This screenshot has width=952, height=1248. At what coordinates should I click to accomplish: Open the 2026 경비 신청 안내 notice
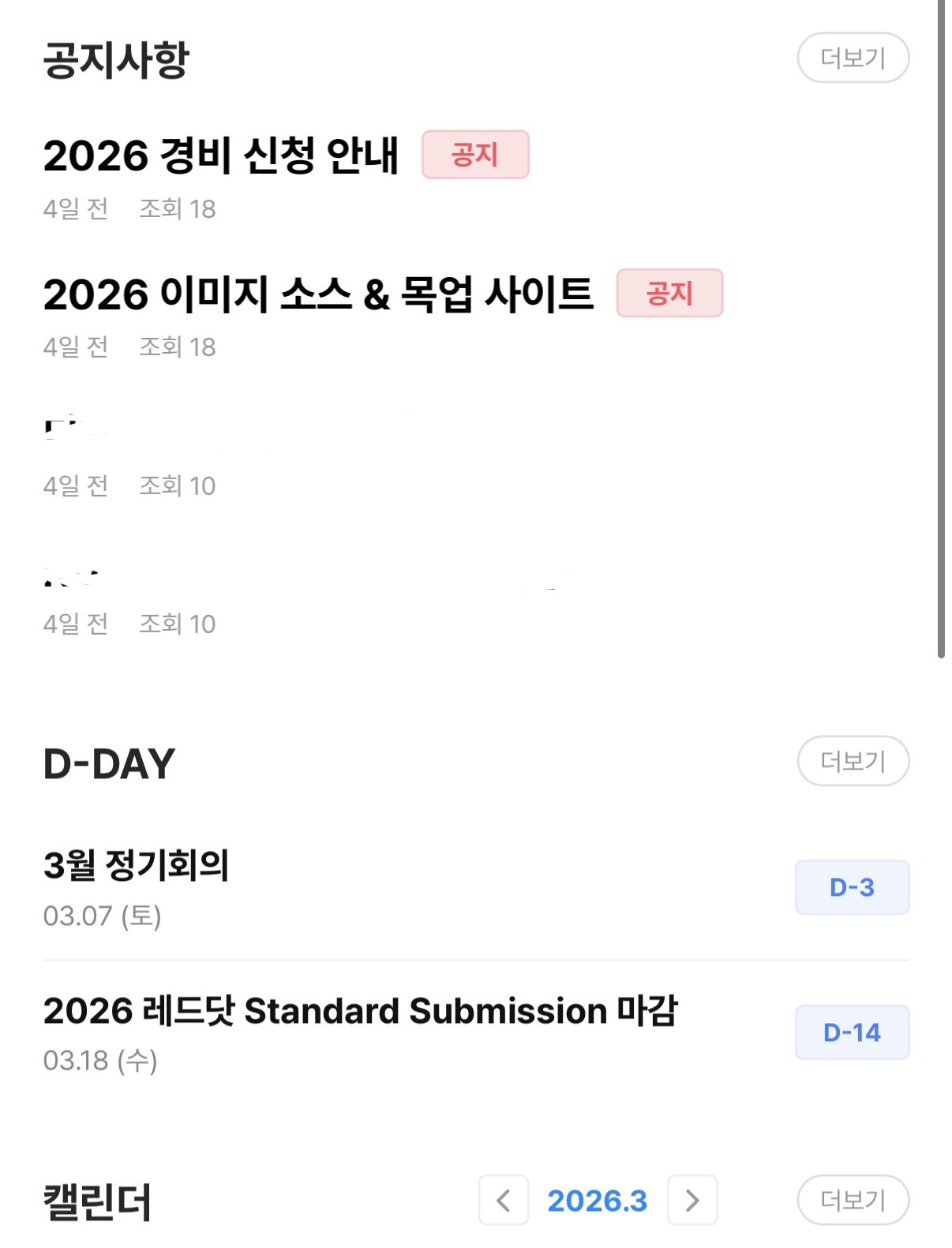click(x=221, y=156)
